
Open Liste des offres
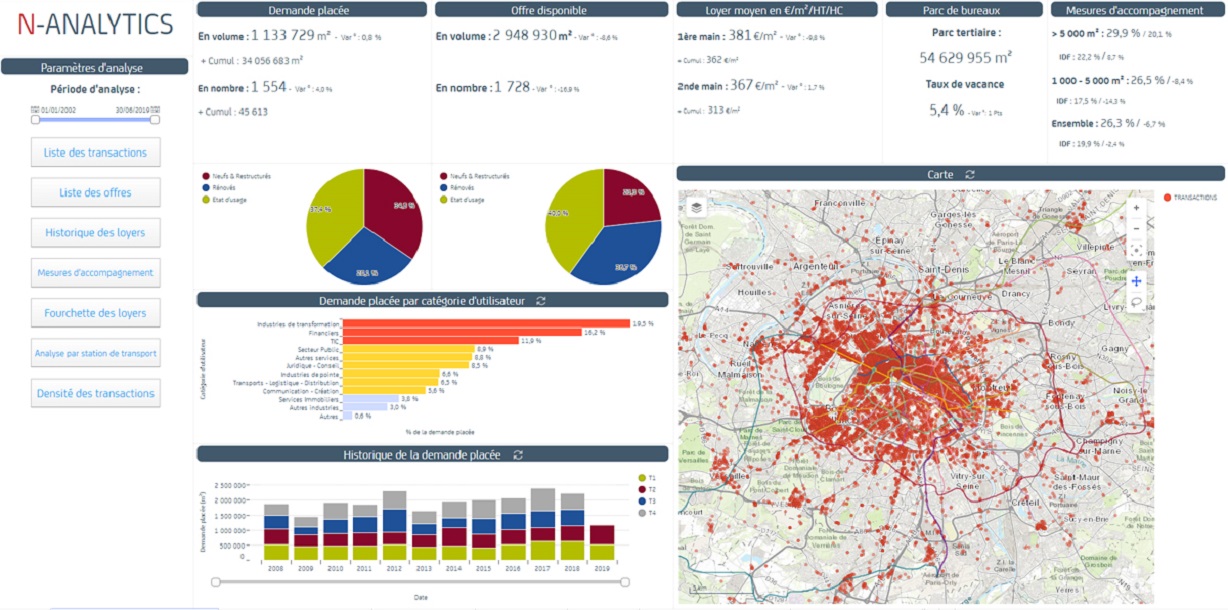tap(95, 192)
